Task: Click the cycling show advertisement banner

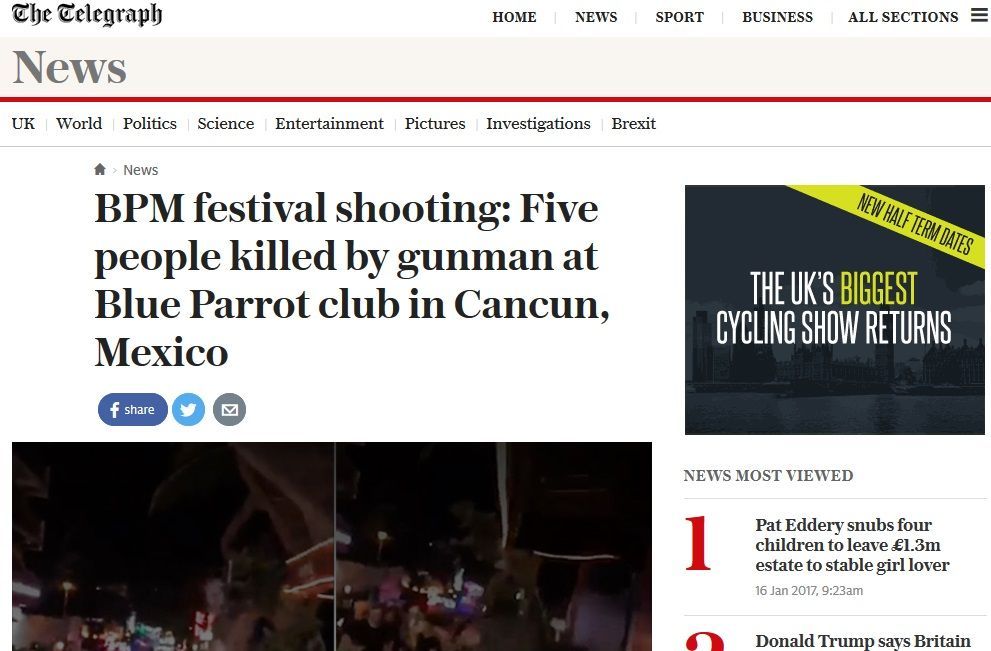Action: coord(834,308)
